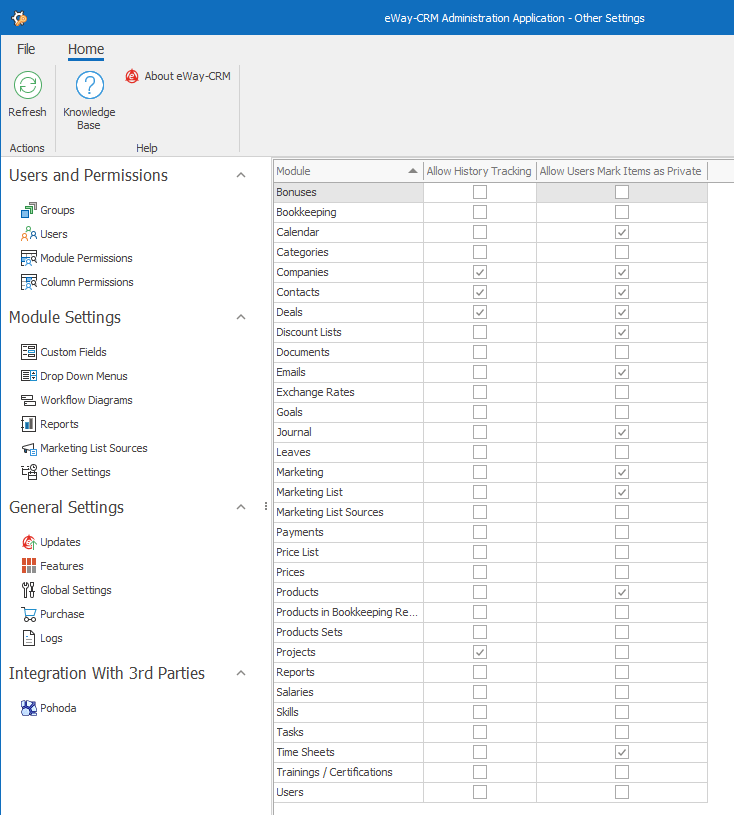The width and height of the screenshot is (734, 815).
Task: Open Groups via its icon
Action: coord(29,210)
